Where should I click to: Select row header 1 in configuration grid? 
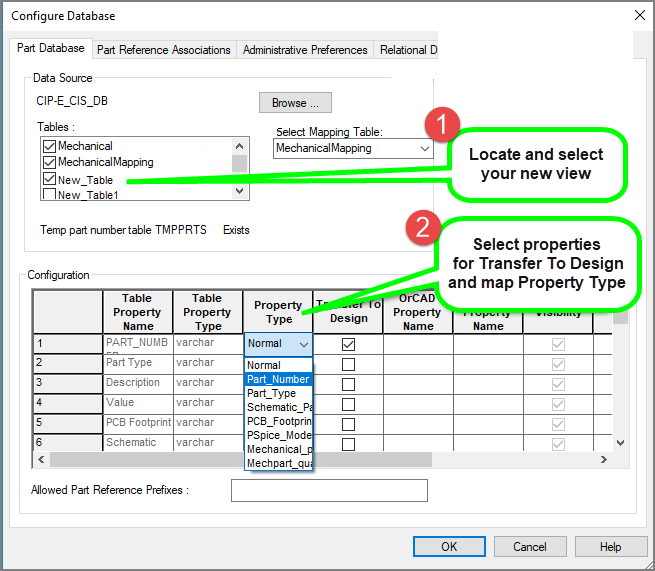pyautogui.click(x=68, y=344)
